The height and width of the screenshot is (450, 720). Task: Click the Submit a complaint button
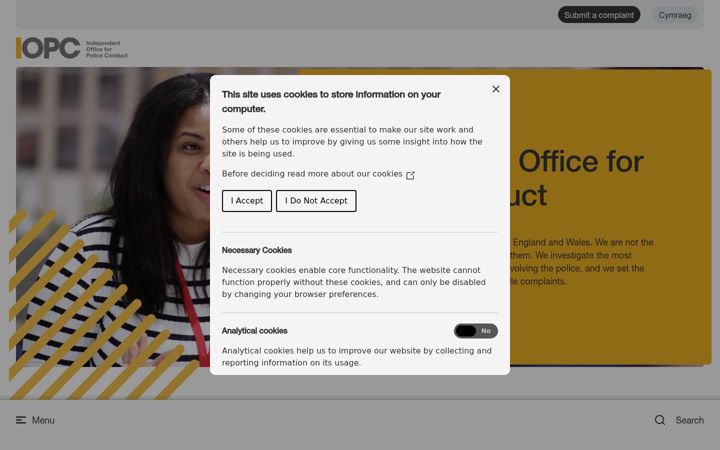(x=599, y=15)
